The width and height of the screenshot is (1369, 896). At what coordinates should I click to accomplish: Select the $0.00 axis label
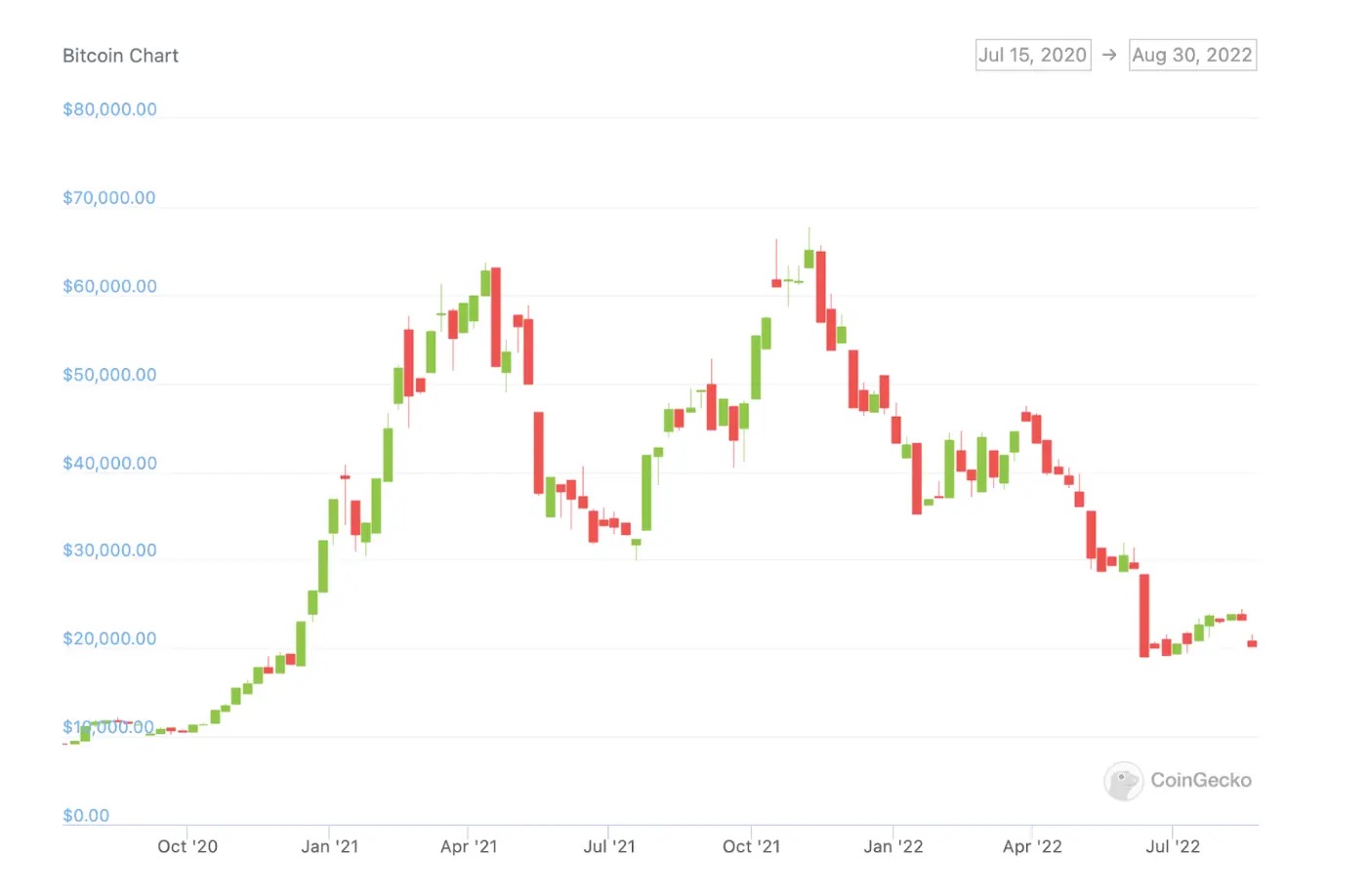point(86,815)
